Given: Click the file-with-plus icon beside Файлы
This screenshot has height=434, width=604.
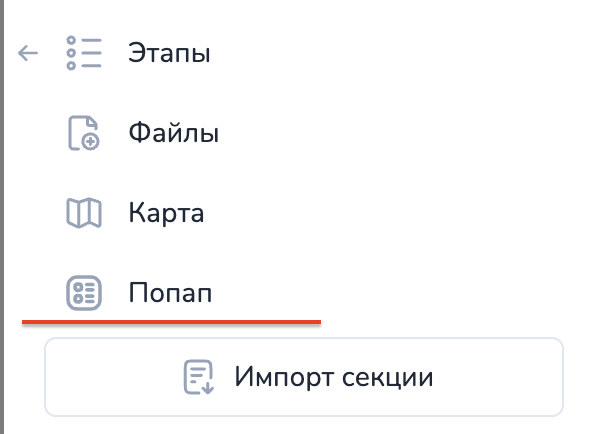Looking at the screenshot, I should coord(84,133).
